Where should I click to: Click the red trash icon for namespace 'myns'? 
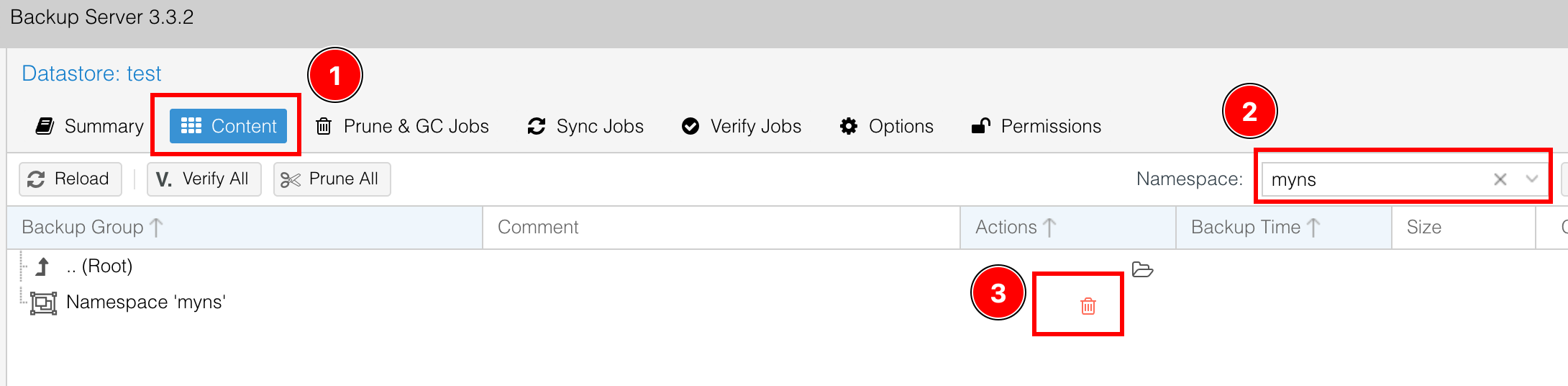(1088, 306)
